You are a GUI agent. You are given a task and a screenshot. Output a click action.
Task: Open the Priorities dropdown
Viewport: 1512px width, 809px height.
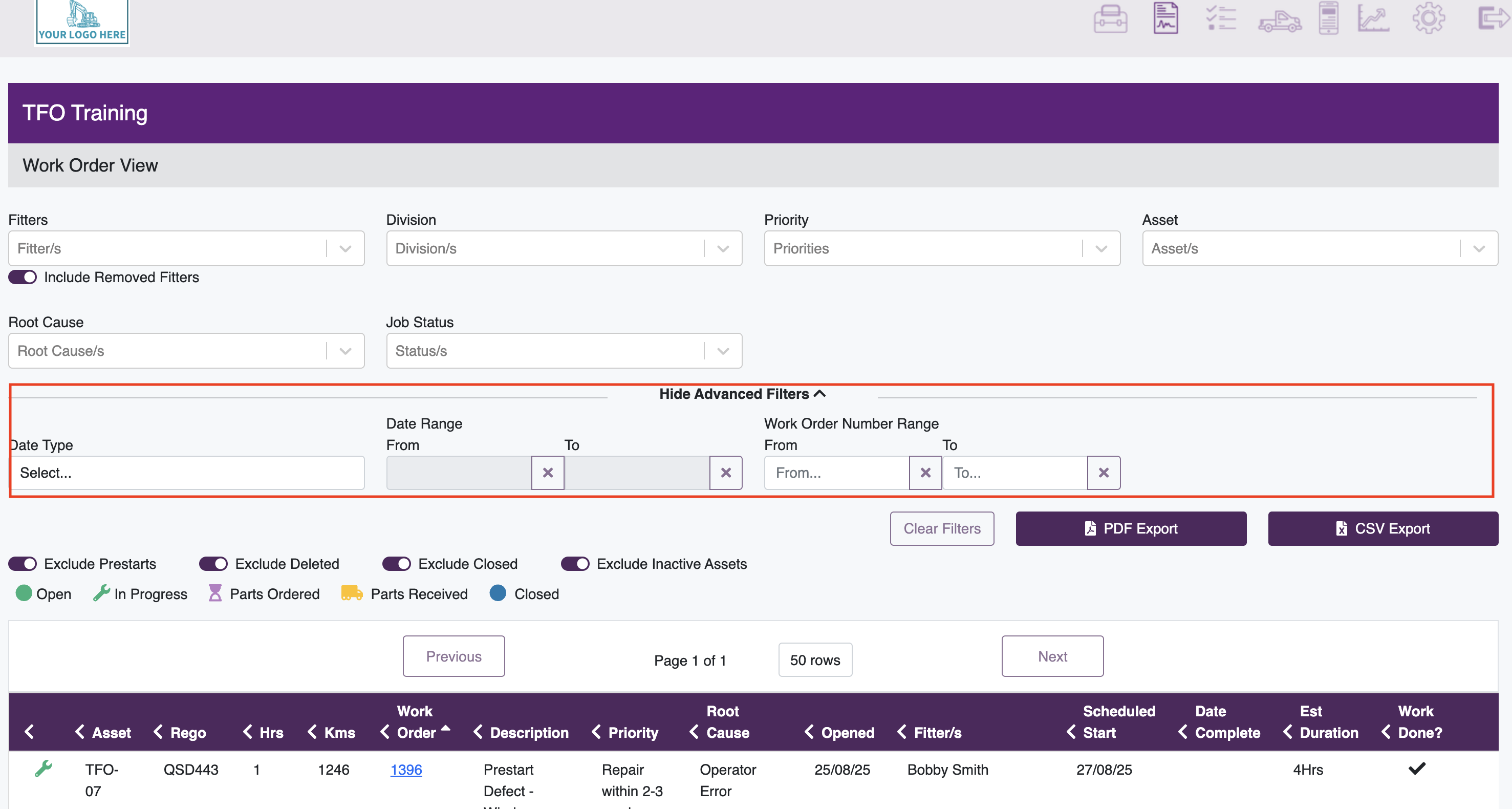(x=942, y=248)
